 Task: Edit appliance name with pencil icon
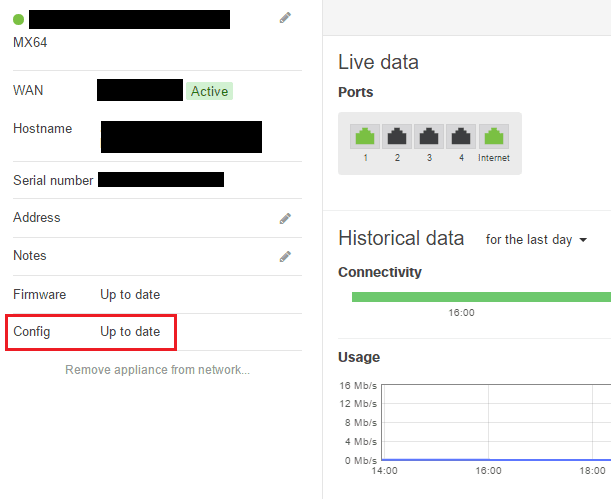pos(285,18)
